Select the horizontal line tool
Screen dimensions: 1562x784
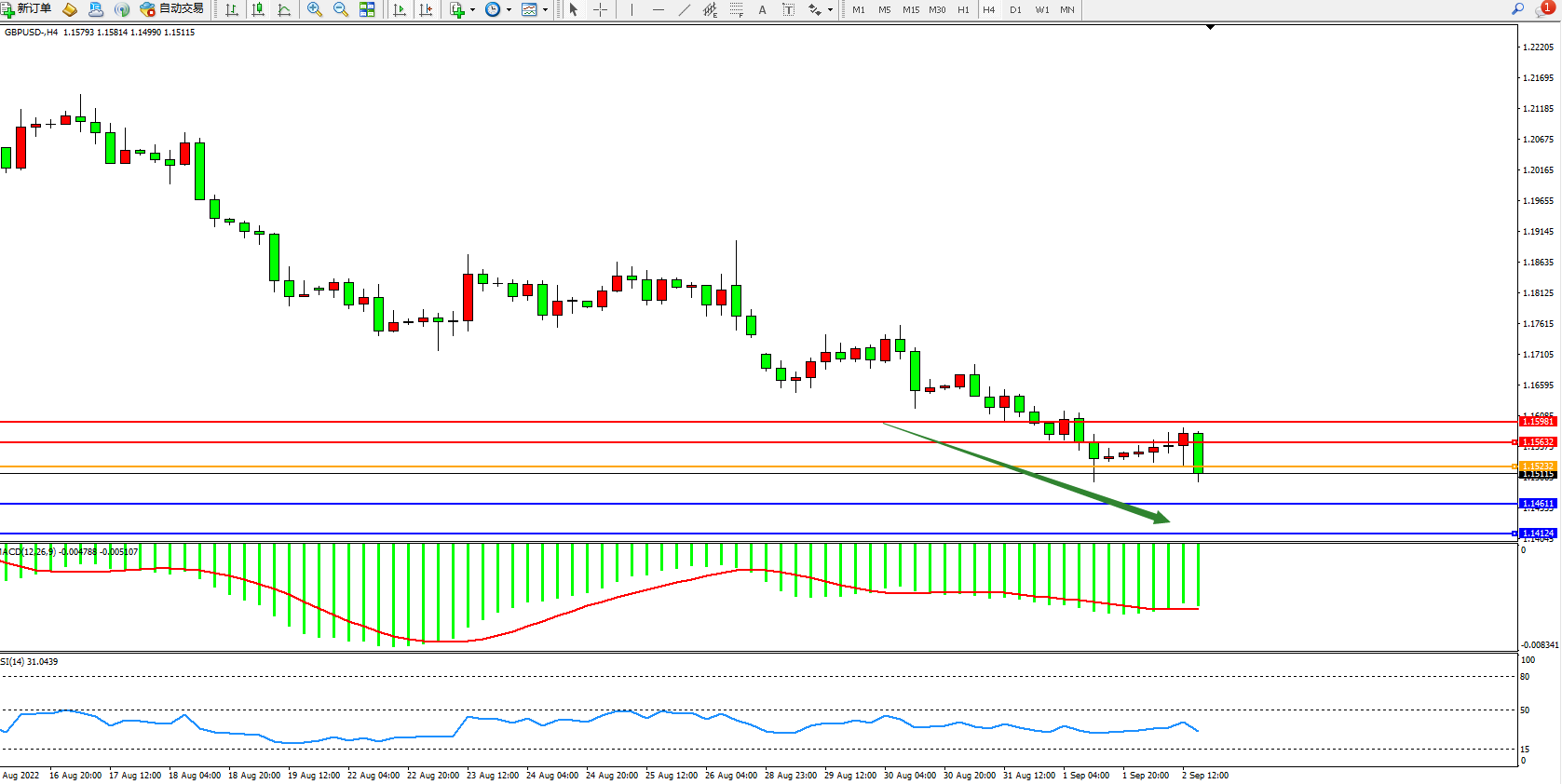659,9
